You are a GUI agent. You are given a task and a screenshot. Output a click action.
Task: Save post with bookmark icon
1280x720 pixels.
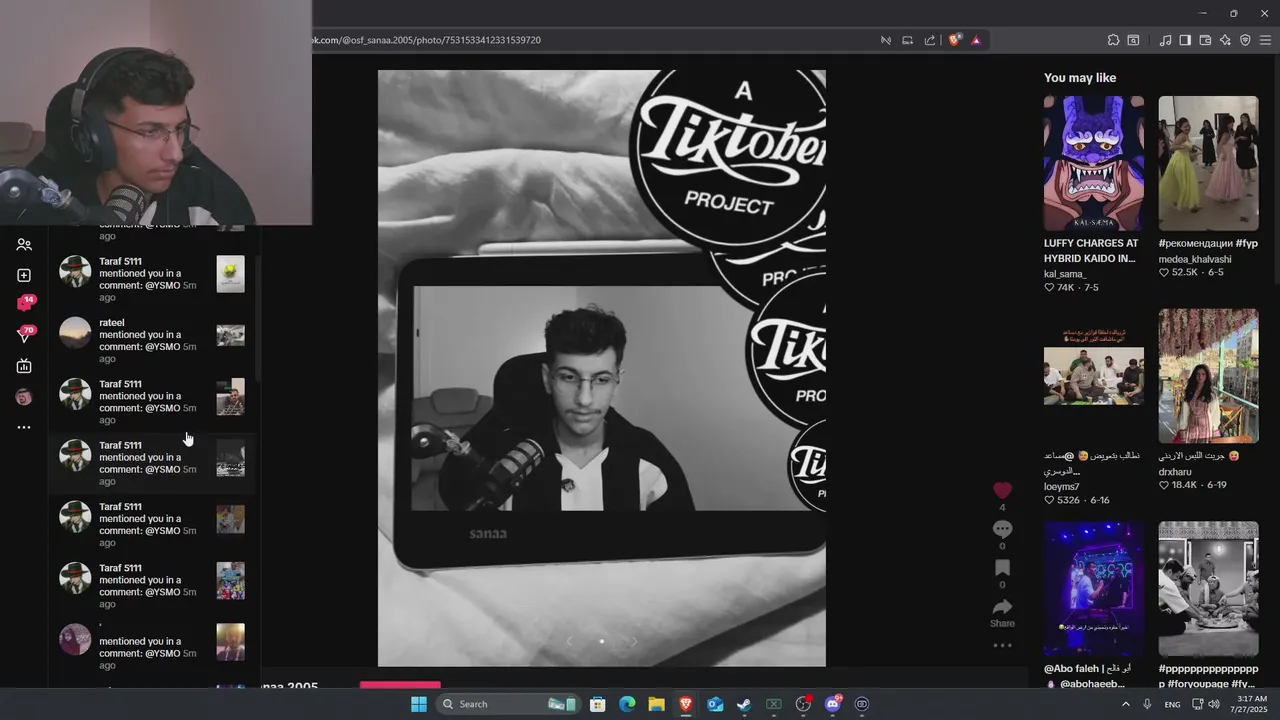1002,568
